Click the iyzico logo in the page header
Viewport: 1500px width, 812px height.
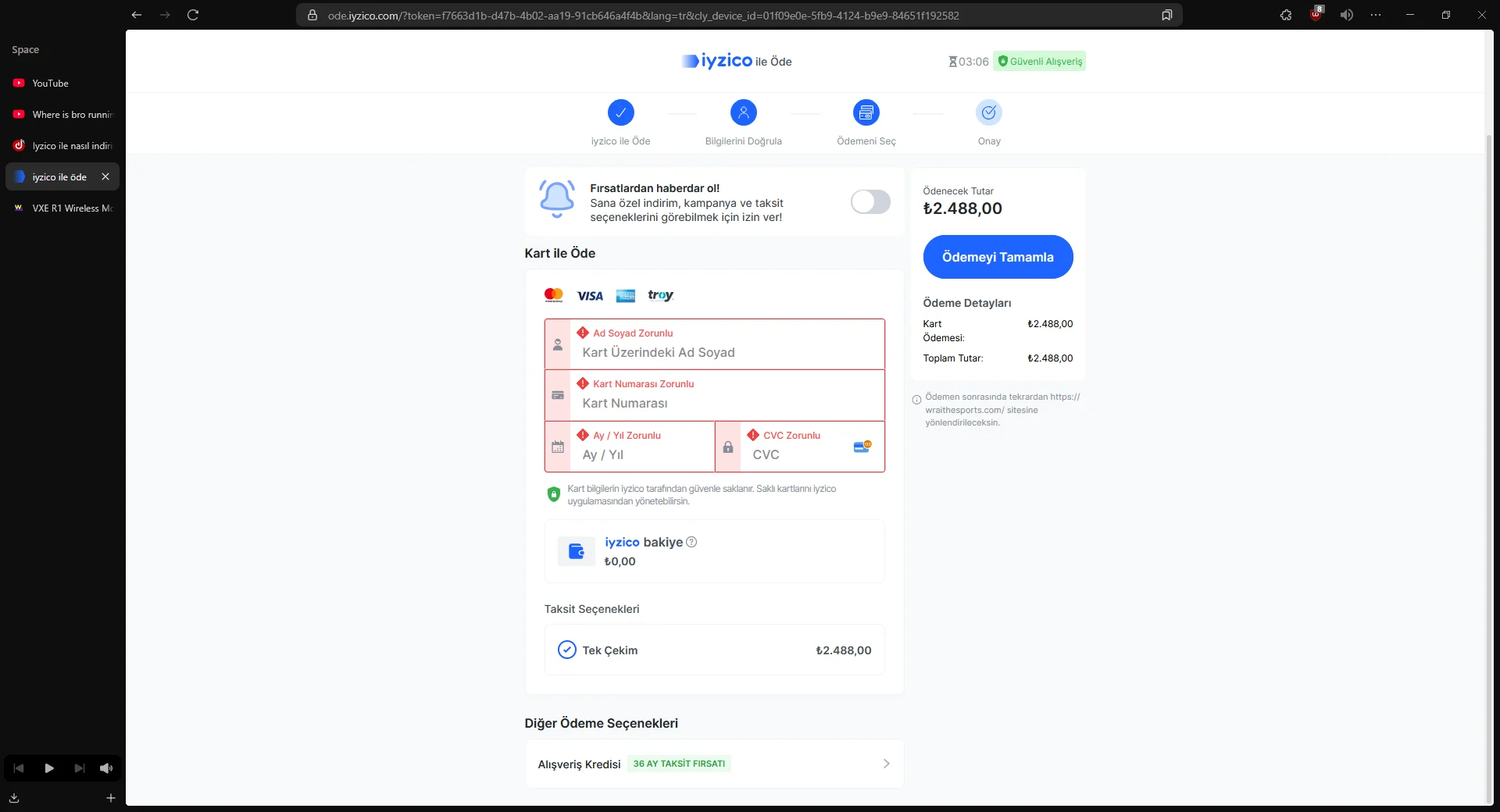[x=717, y=61]
